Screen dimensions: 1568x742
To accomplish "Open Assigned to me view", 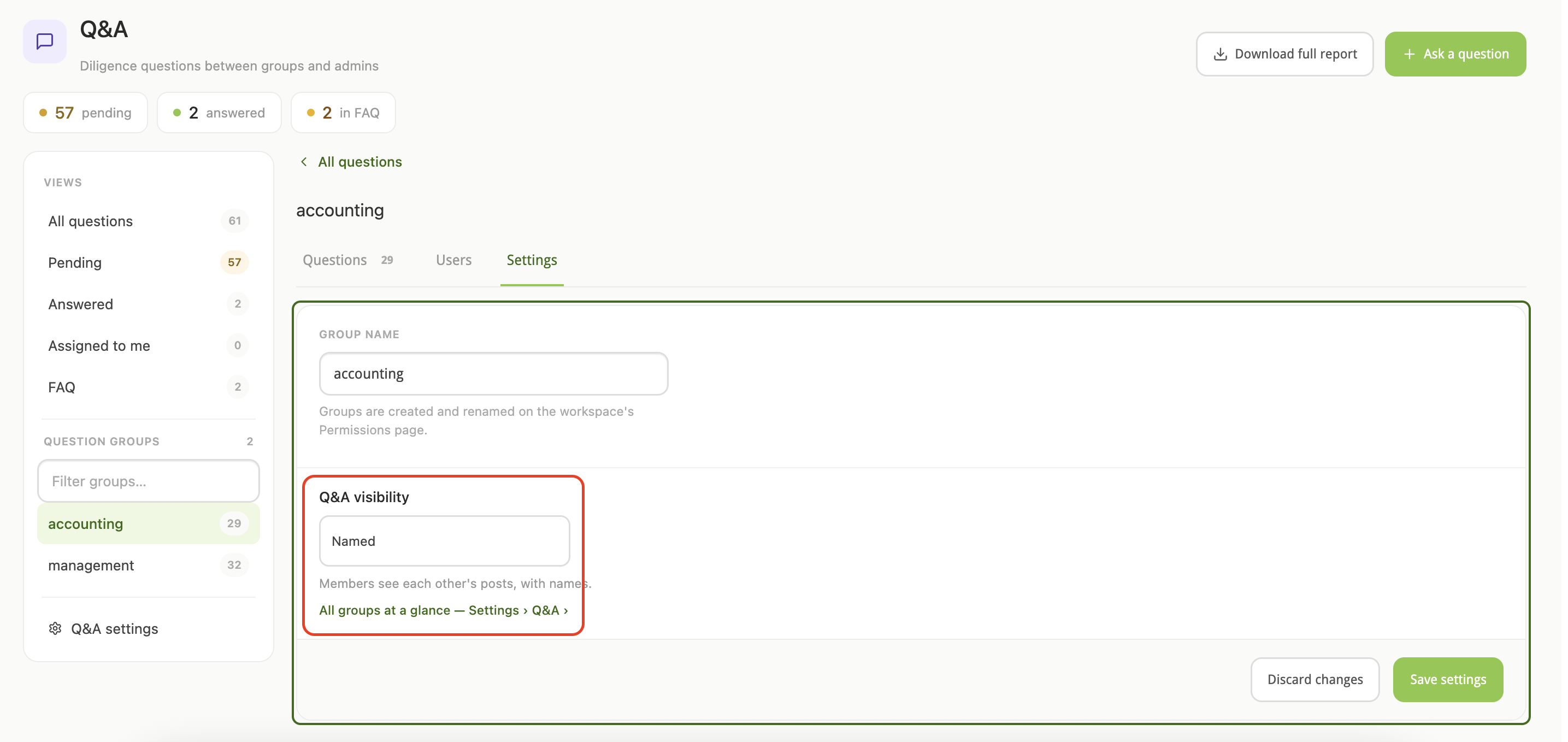I will pos(148,346).
